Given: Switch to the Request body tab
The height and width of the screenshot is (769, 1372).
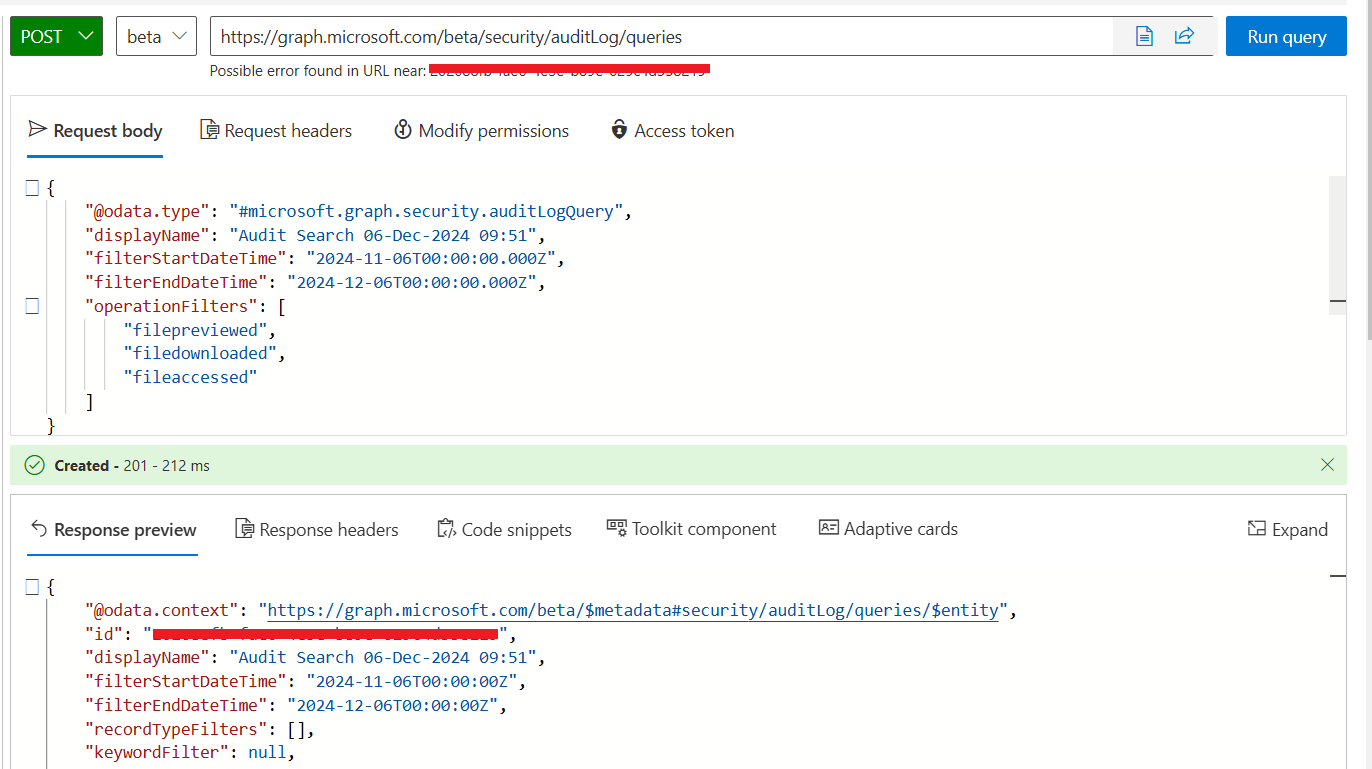Looking at the screenshot, I should click(x=95, y=131).
